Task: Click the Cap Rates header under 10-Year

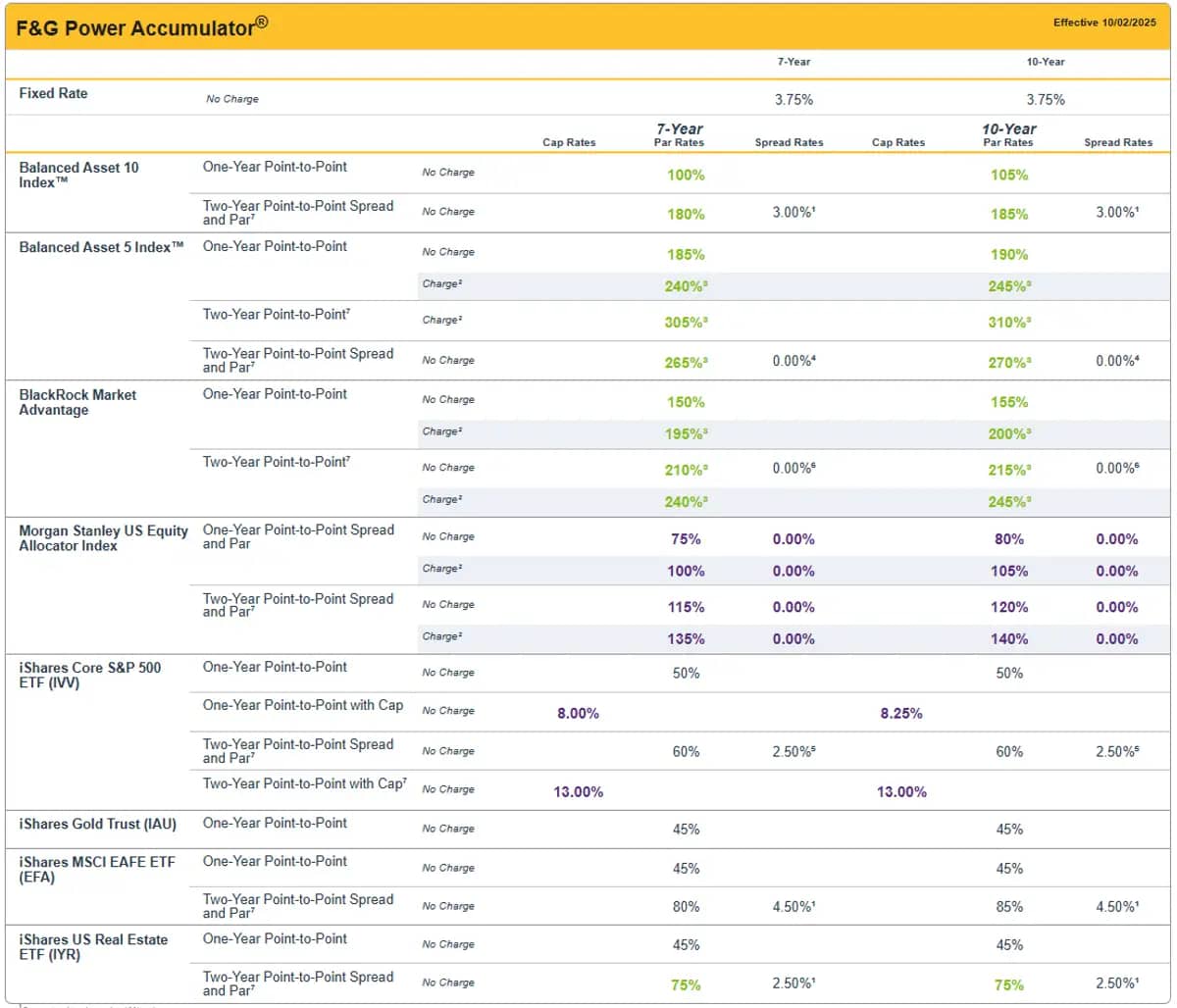Action: pyautogui.click(x=898, y=142)
